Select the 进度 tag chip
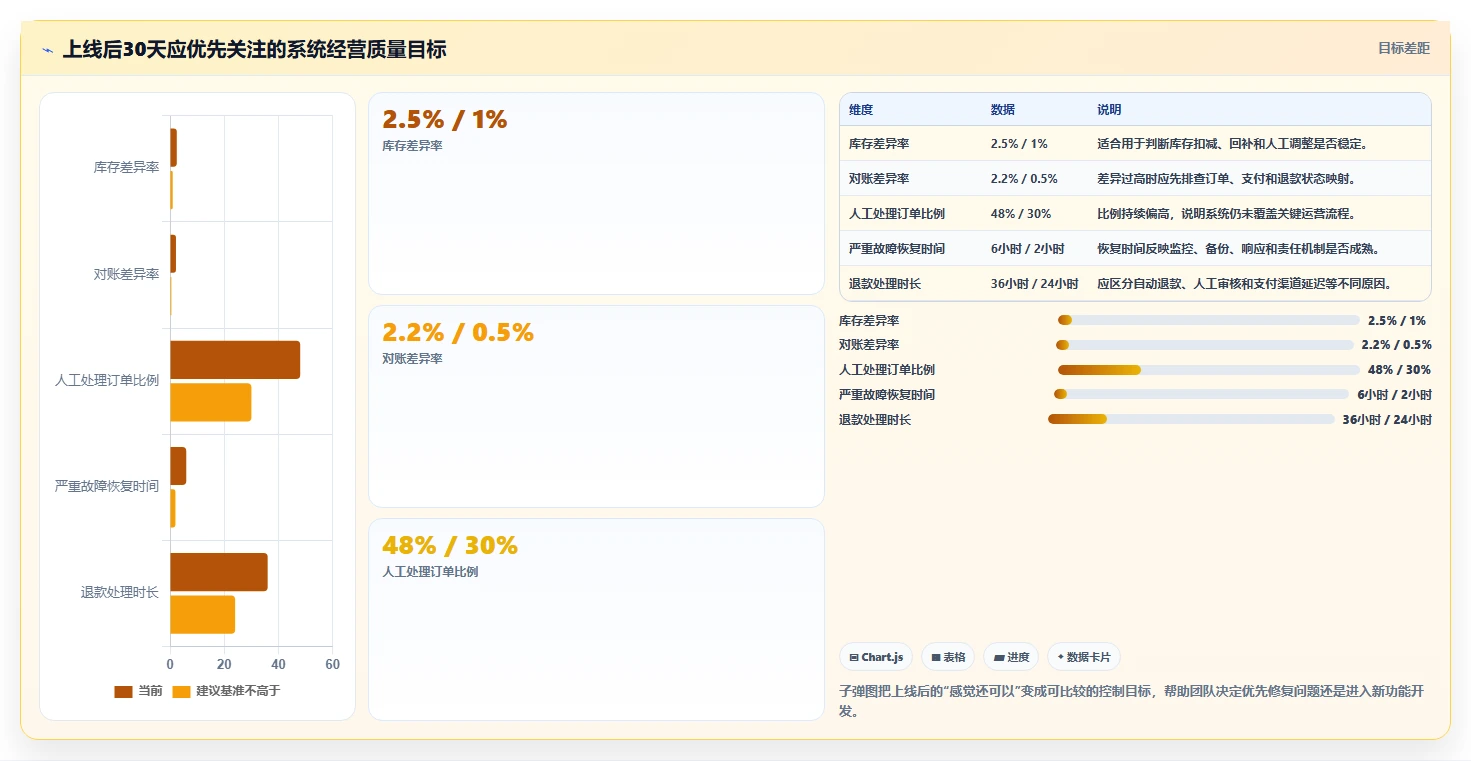This screenshot has width=1471, height=761. click(x=1011, y=657)
